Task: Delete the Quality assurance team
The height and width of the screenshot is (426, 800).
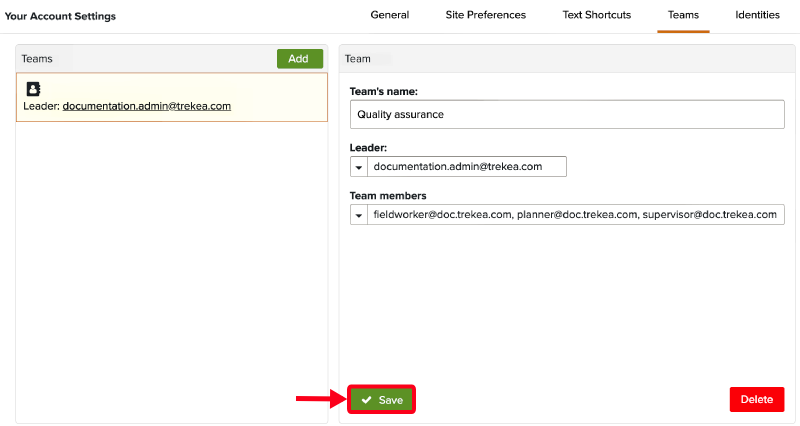Action: 757,400
